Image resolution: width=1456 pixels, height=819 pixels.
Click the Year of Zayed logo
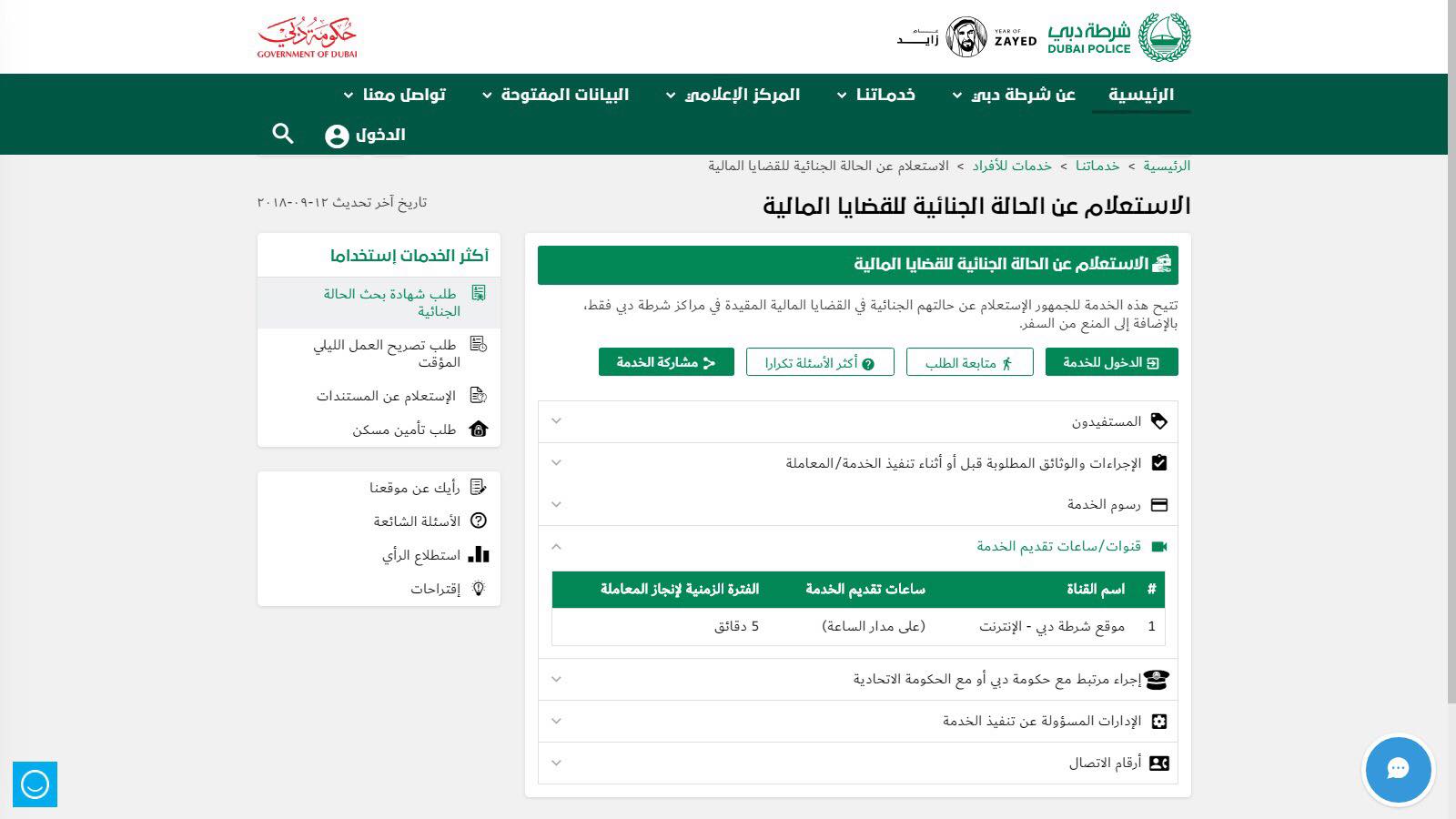point(966,37)
